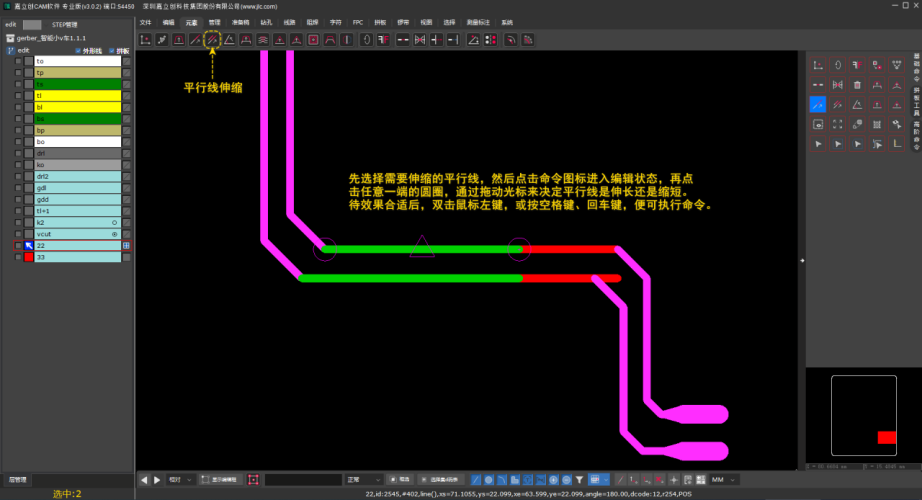Click the angle/chamfer tool icon in top toolbar

click(229, 40)
